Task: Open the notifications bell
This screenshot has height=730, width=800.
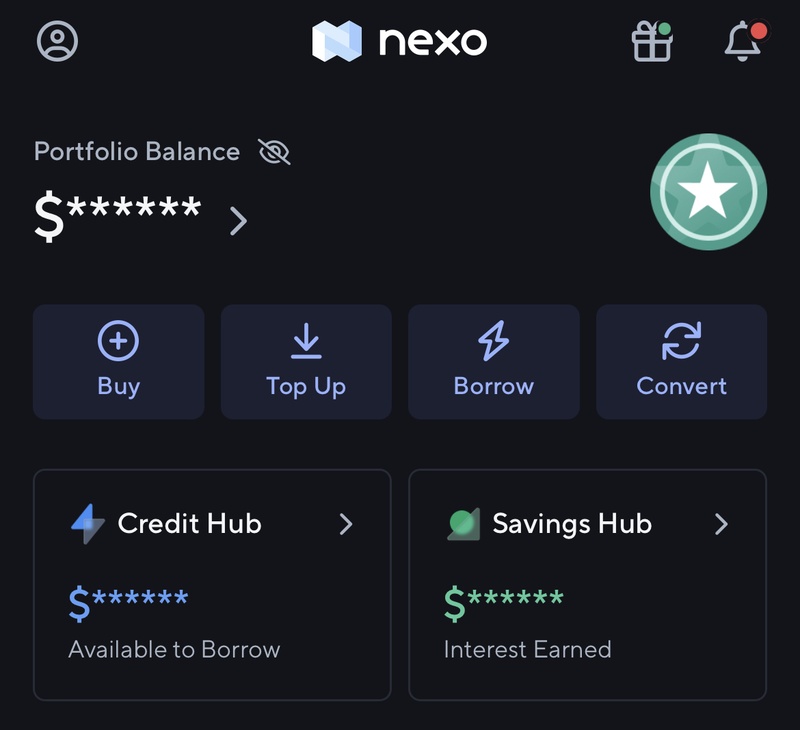Action: tap(745, 40)
